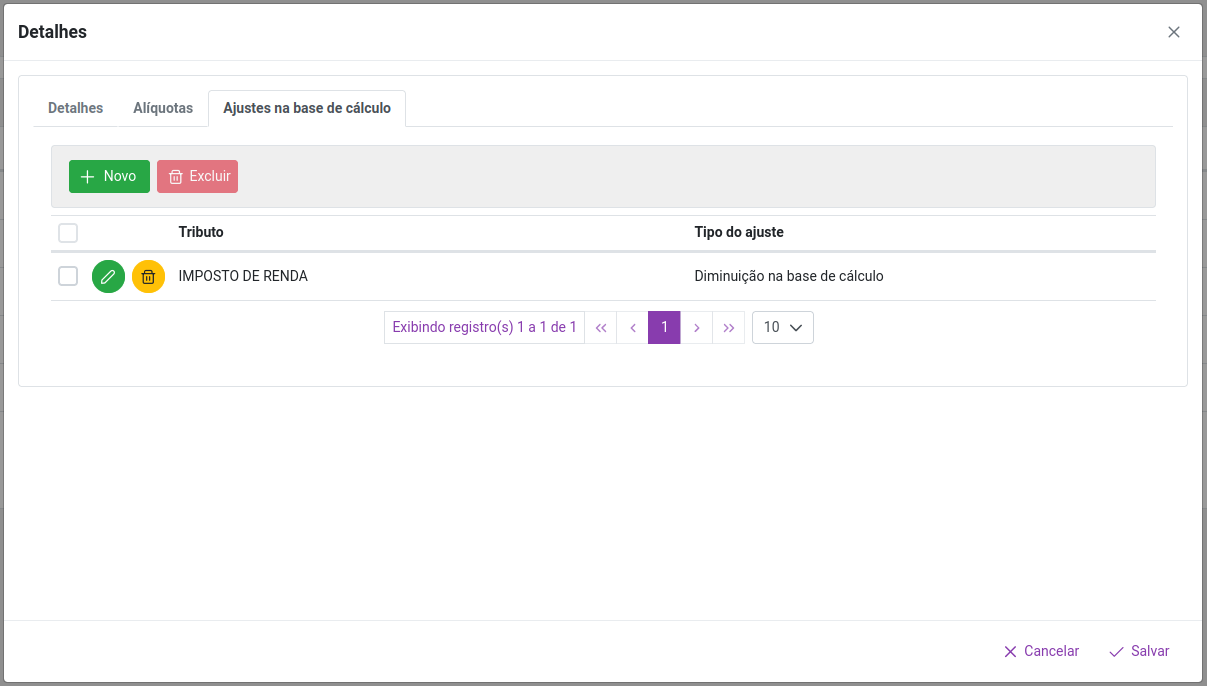Click the Tributo column header
Viewport: 1207px width, 686px height.
coord(201,232)
